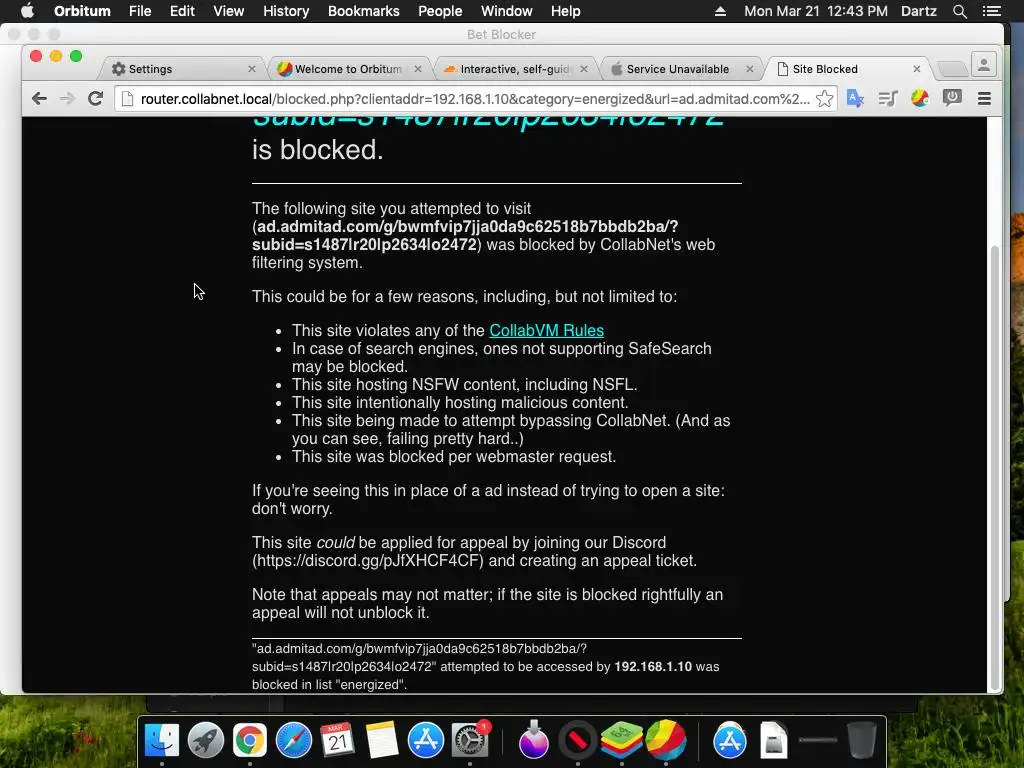Close the Site Blocked tab
The width and height of the screenshot is (1024, 768).
click(x=916, y=69)
